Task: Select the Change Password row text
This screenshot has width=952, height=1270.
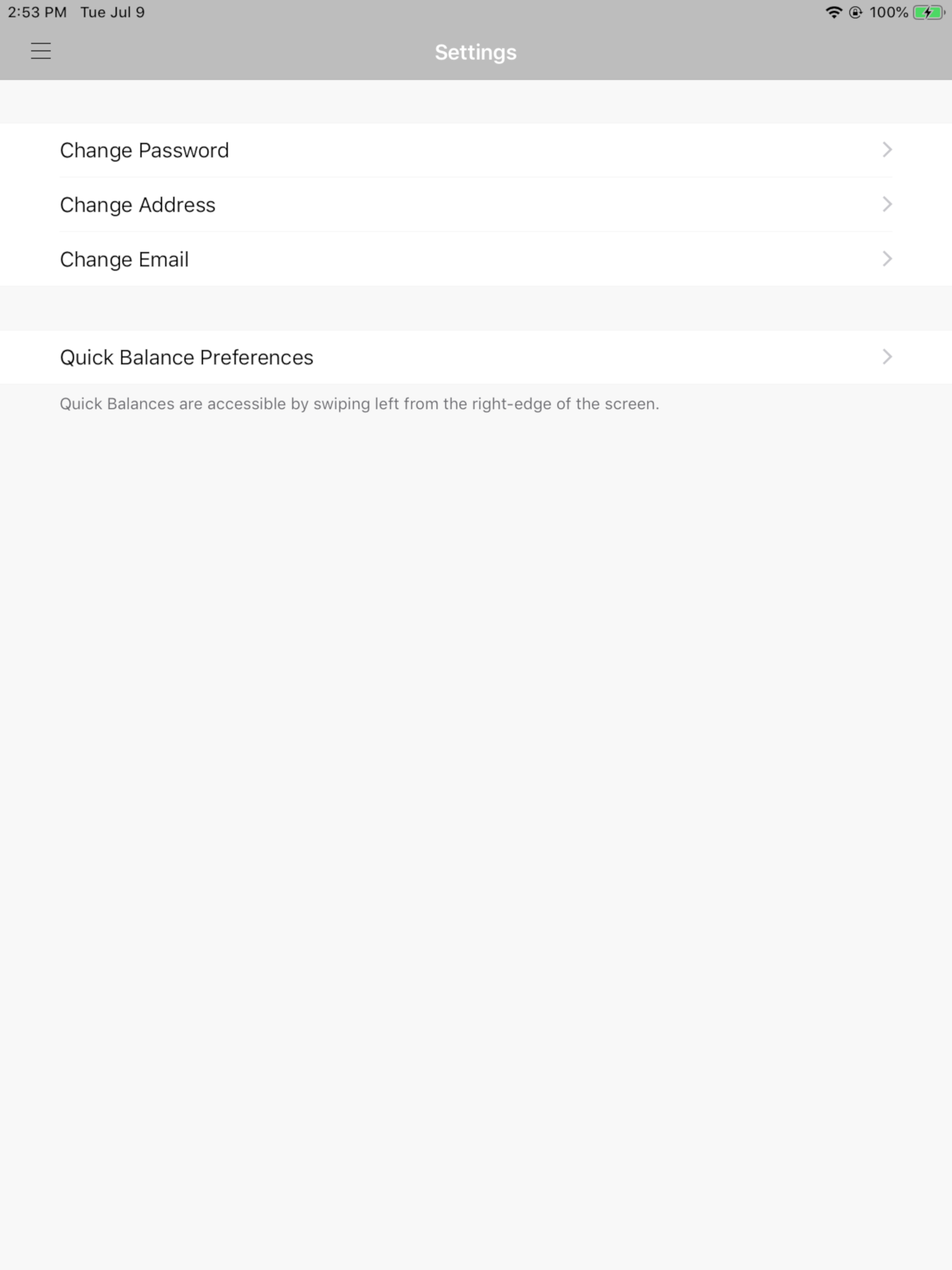Action: (x=145, y=151)
